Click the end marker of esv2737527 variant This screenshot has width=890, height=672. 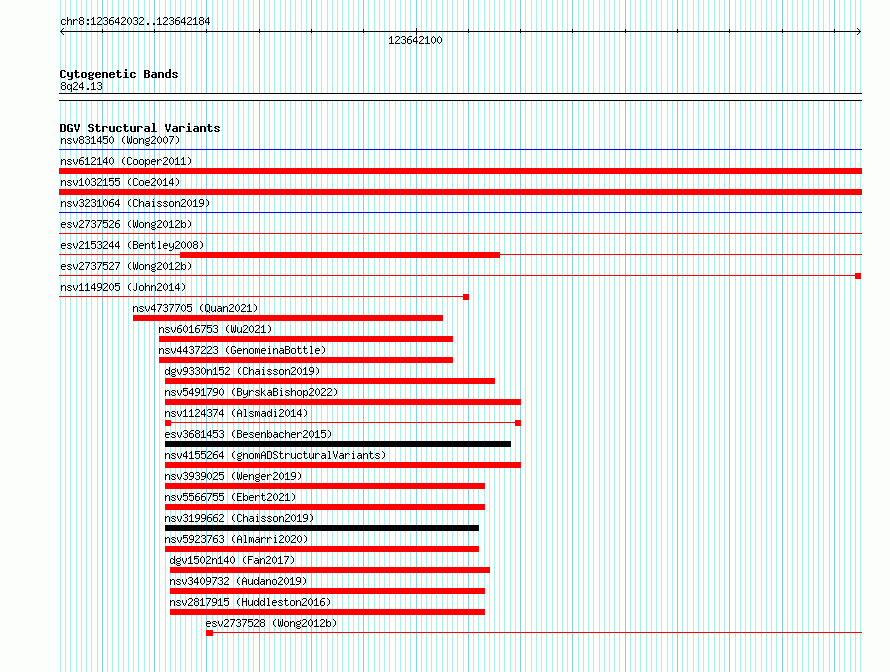coord(858,276)
